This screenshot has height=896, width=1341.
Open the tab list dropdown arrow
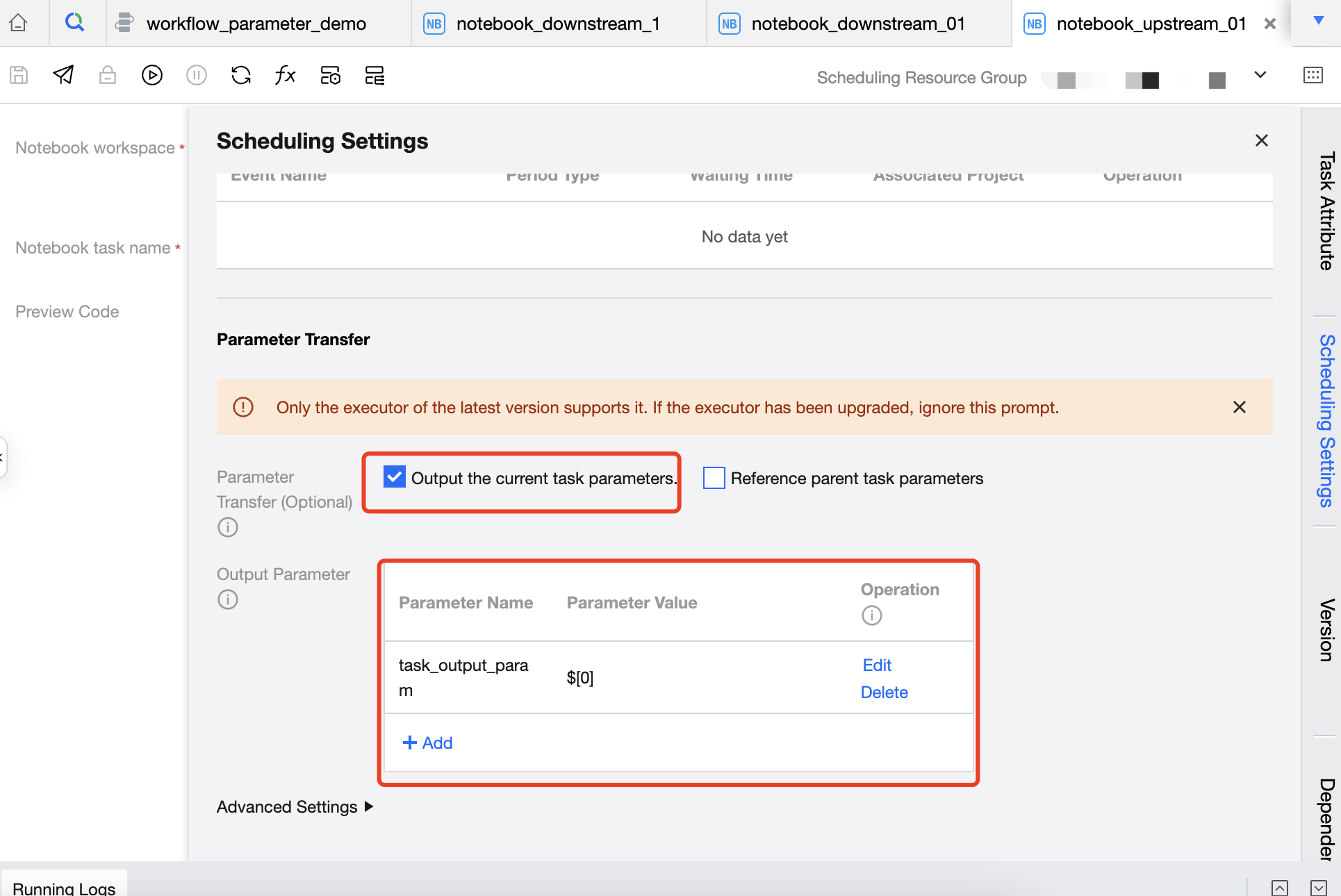1318,21
